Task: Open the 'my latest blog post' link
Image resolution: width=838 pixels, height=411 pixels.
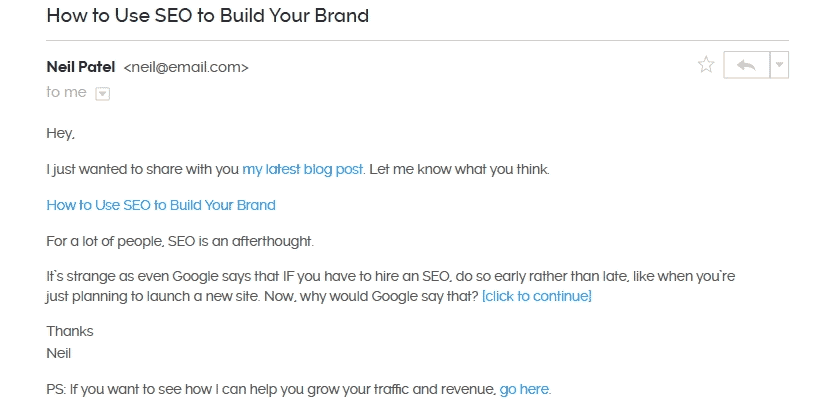Action: pyautogui.click(x=302, y=170)
